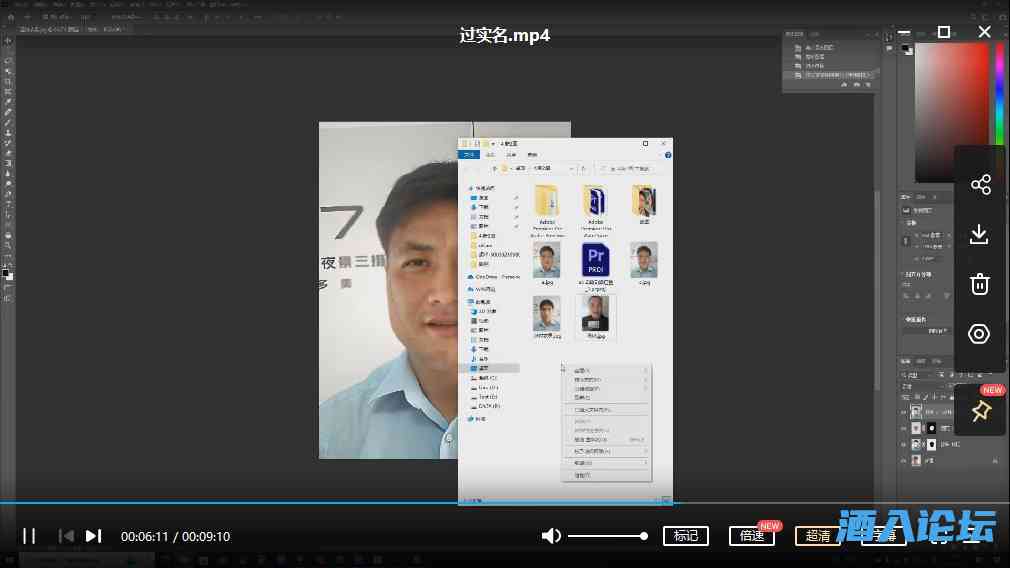Image resolution: width=1010 pixels, height=568 pixels.
Task: Maximize the video player window
Action: click(x=944, y=32)
